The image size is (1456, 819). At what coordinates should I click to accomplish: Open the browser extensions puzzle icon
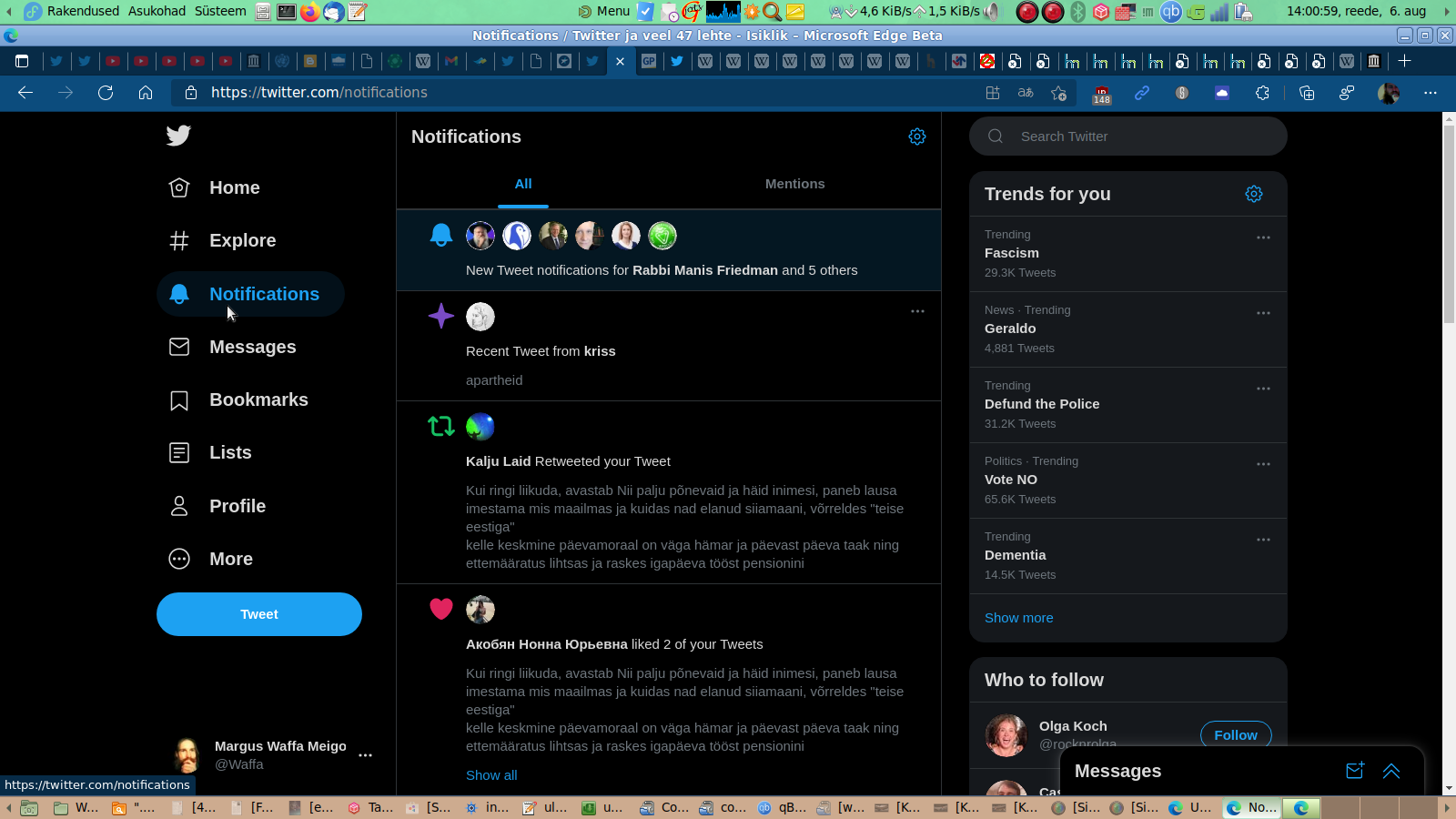1262,93
